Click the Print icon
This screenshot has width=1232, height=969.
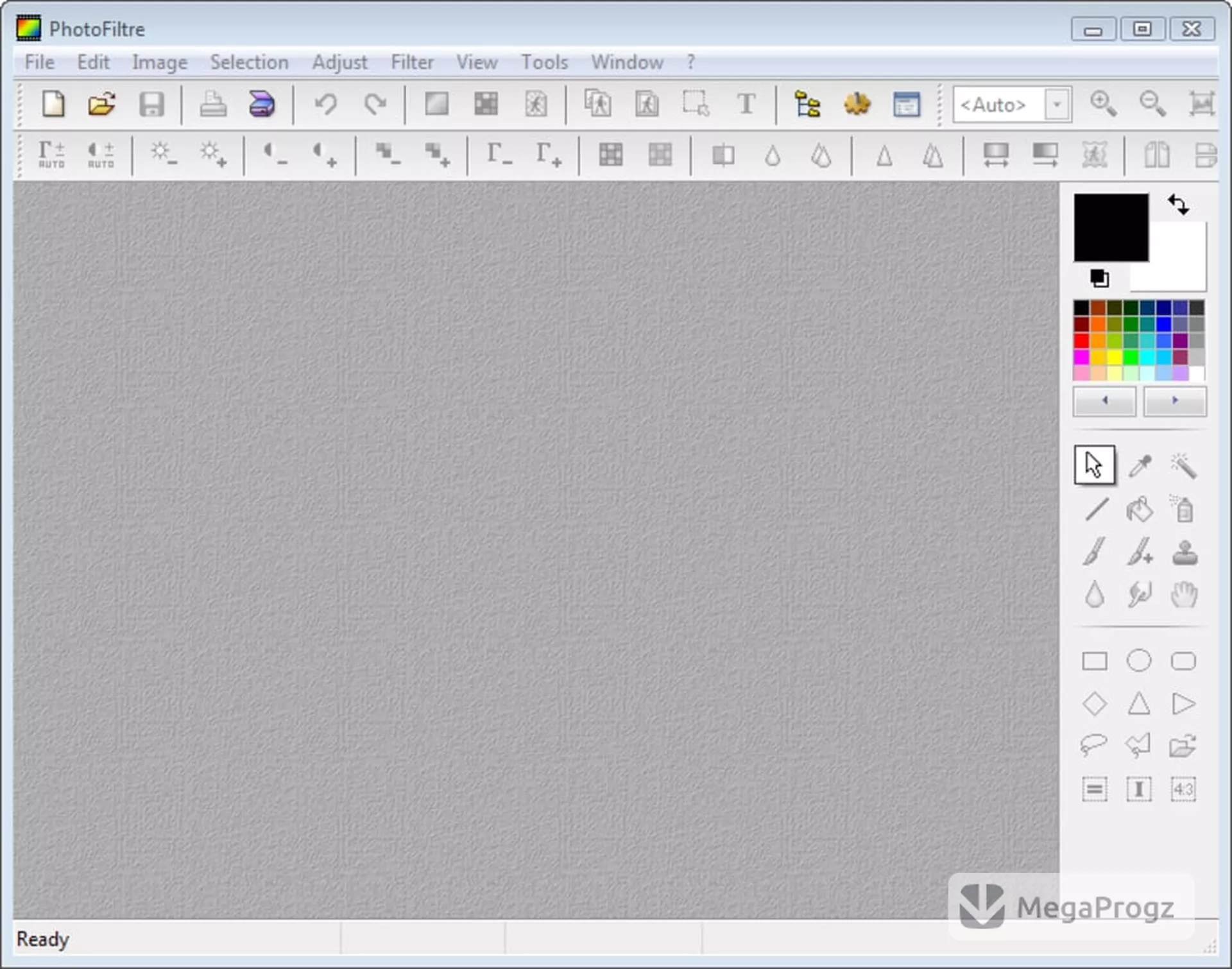pos(213,104)
